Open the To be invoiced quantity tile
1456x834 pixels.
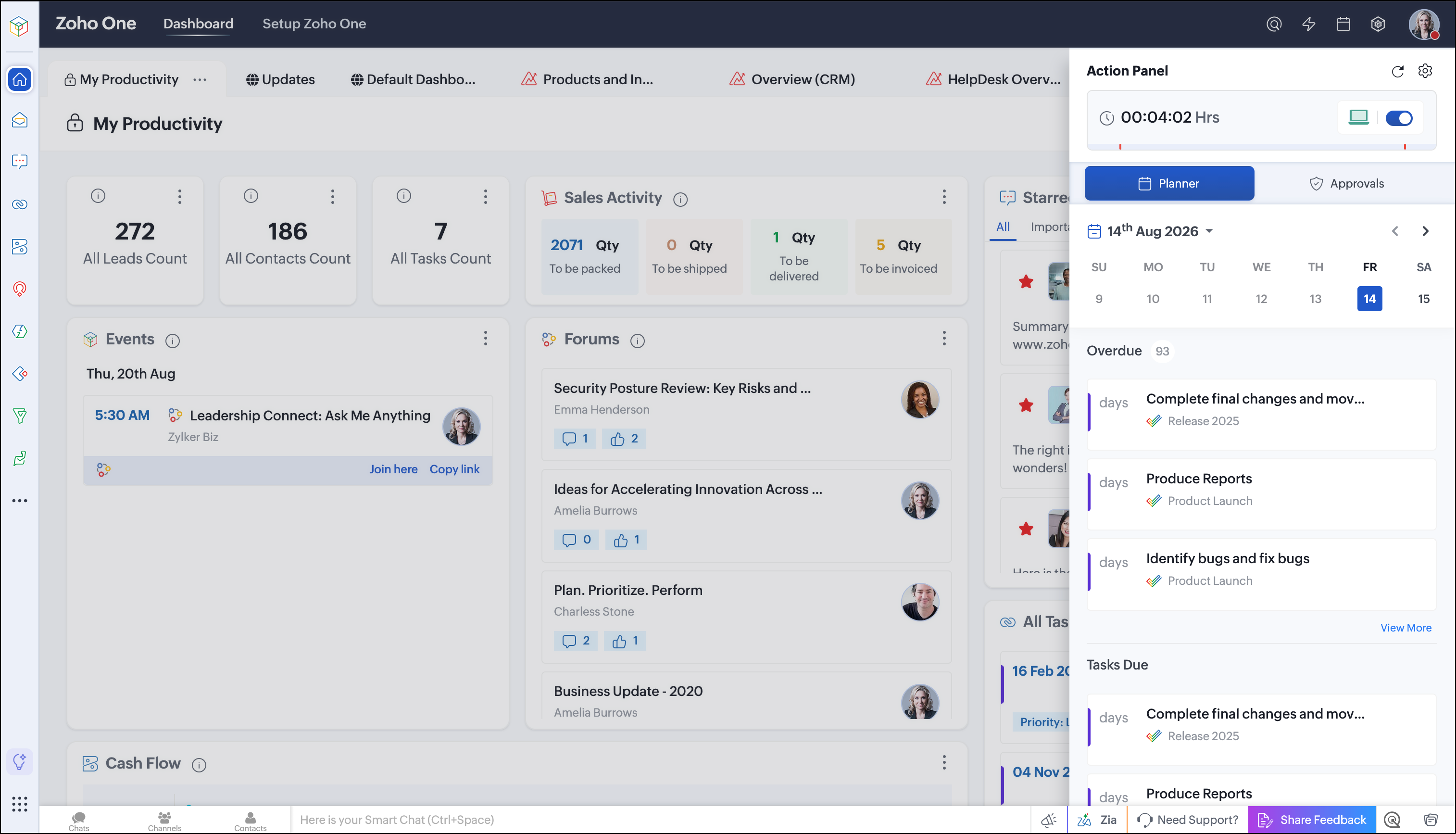point(904,257)
